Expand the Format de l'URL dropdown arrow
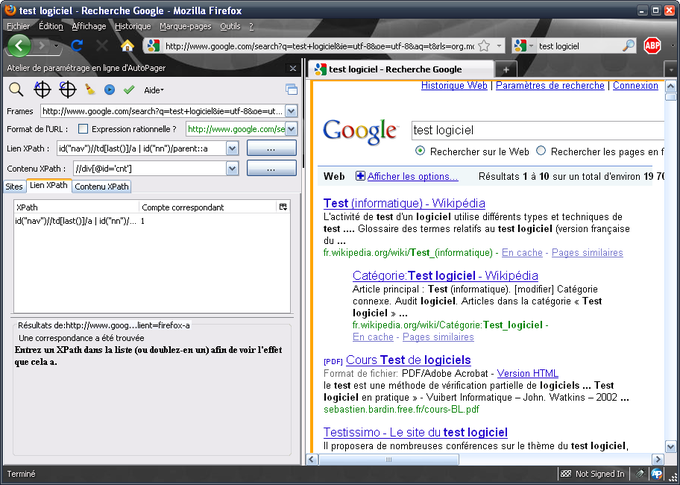The image size is (680, 485). coord(291,129)
